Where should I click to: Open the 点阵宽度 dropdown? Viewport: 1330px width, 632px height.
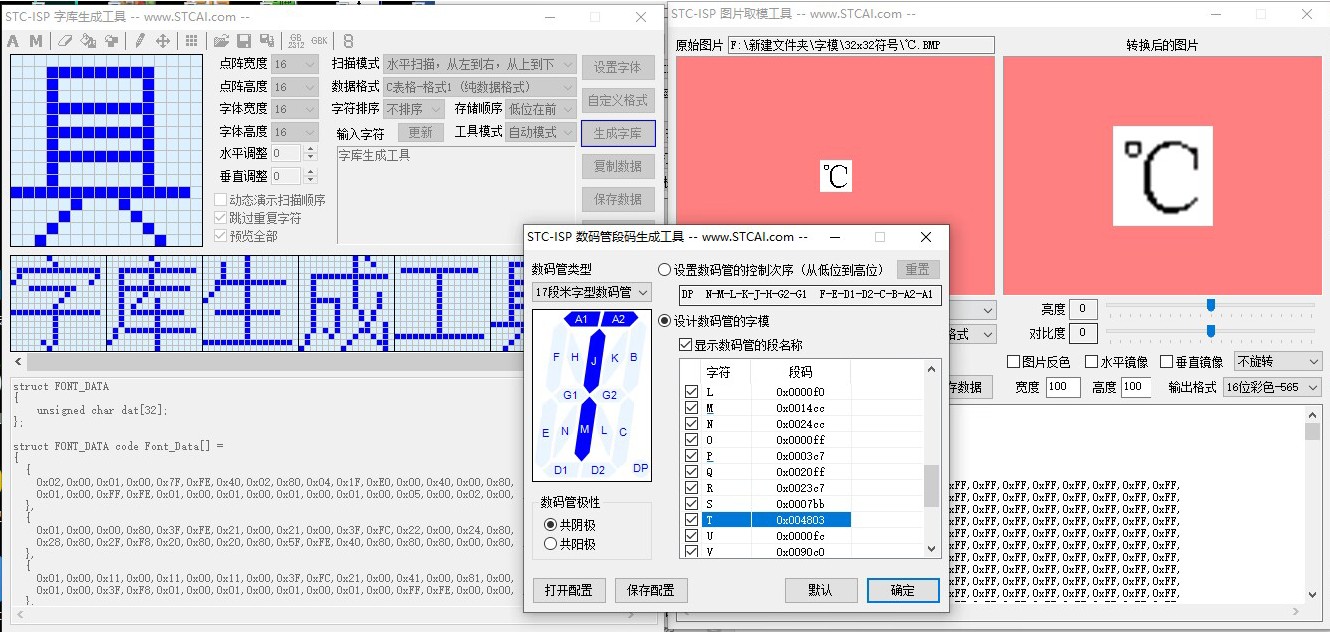(x=294, y=63)
